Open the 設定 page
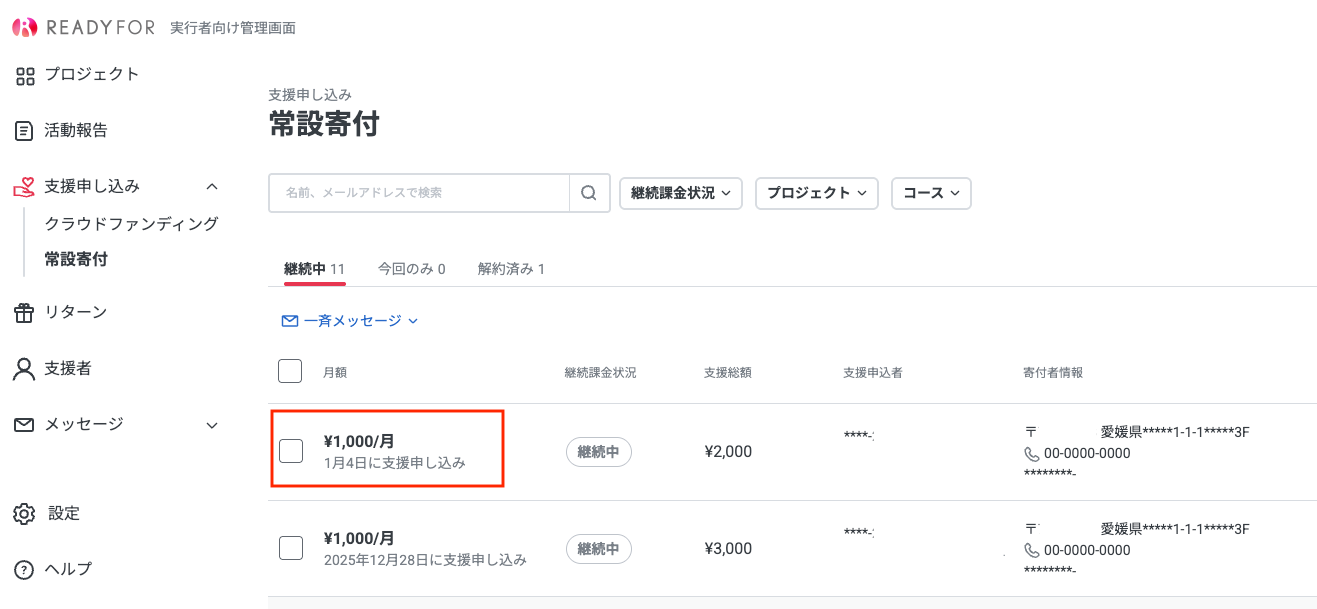 [64, 514]
